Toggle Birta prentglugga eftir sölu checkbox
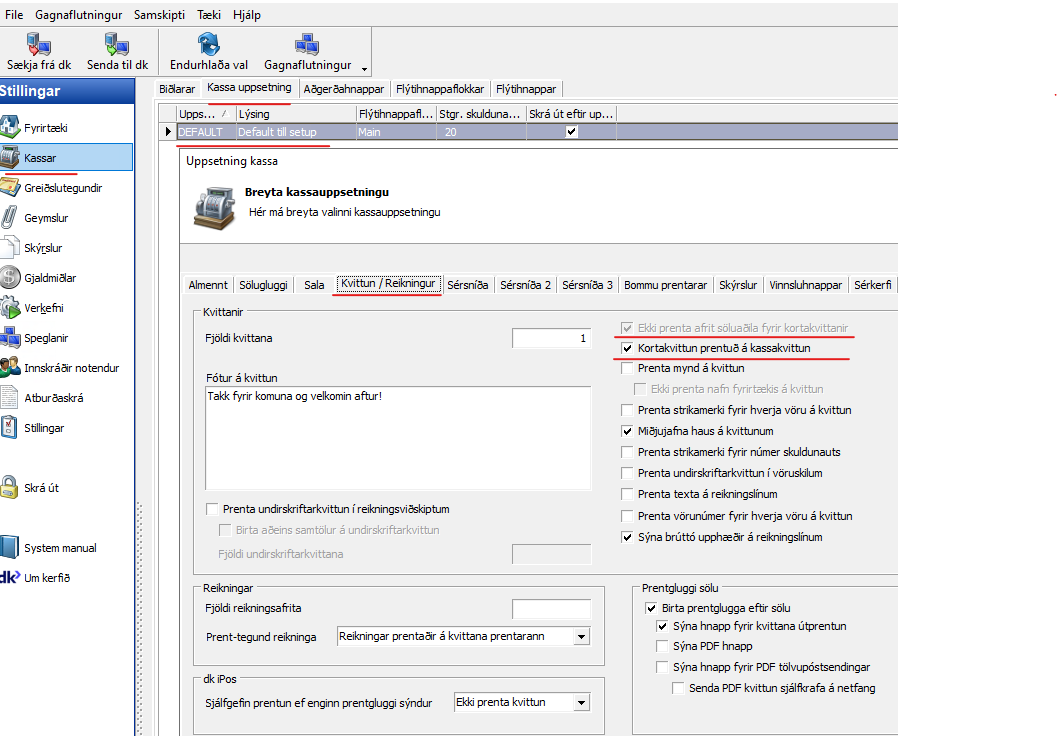 pos(651,608)
